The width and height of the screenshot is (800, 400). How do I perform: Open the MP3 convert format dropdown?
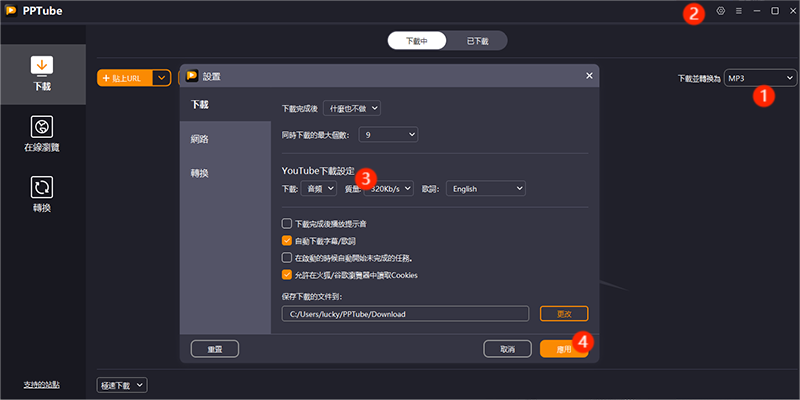pos(760,78)
